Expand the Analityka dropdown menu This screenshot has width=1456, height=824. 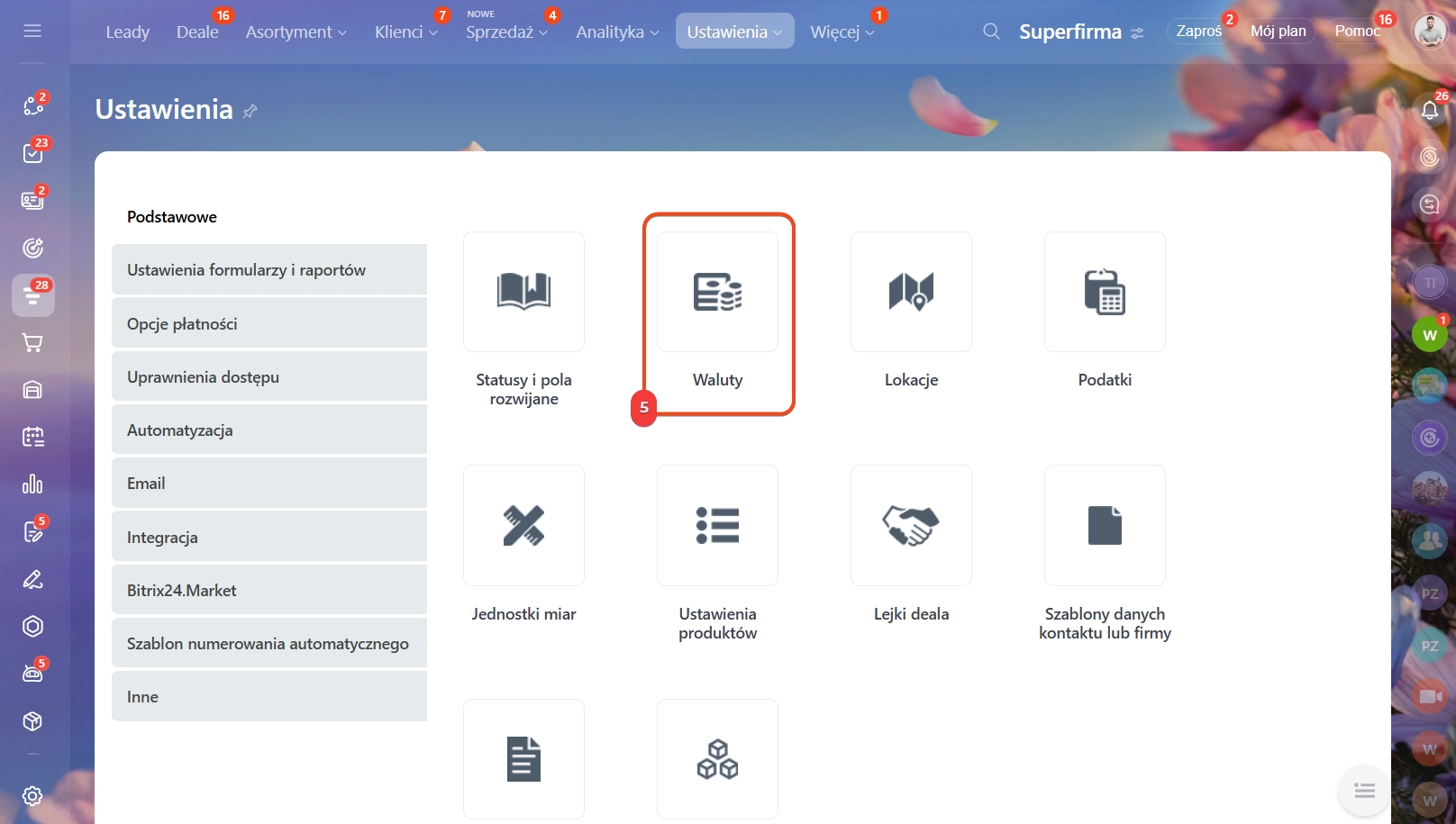[617, 32]
